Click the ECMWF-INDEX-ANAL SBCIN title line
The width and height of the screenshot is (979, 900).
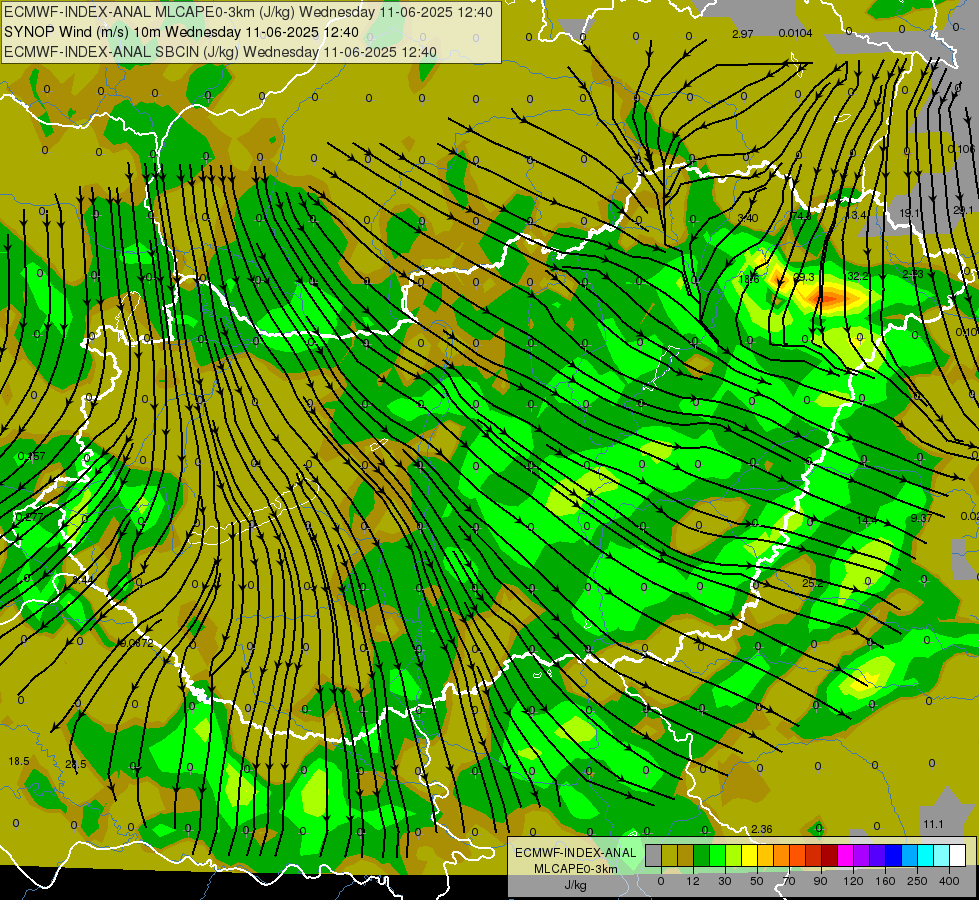[220, 52]
